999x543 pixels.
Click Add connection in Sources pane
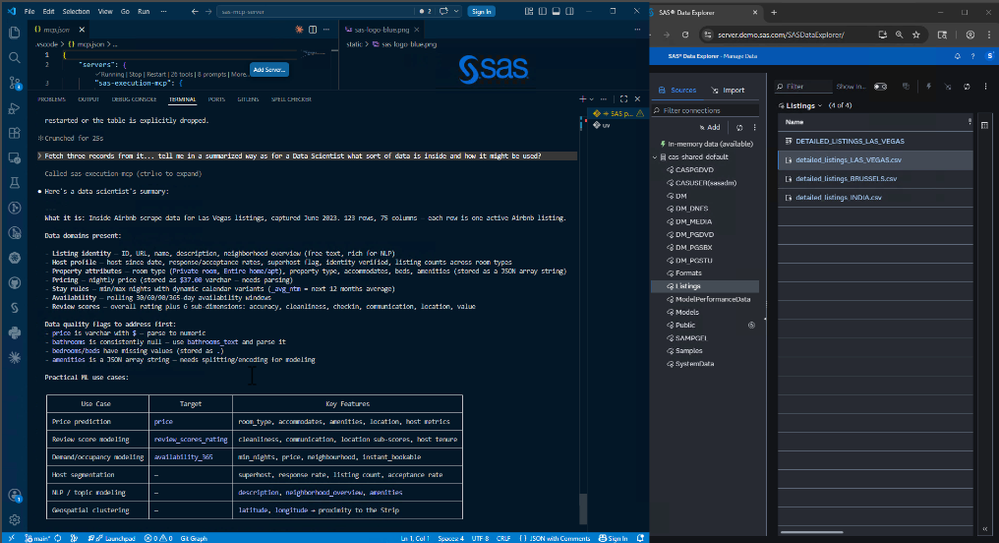pos(710,127)
